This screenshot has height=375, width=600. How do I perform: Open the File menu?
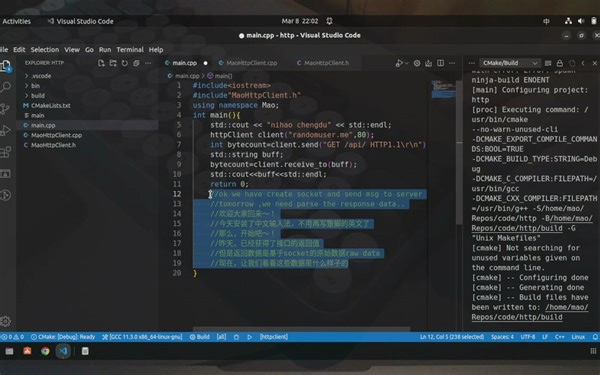(3, 50)
